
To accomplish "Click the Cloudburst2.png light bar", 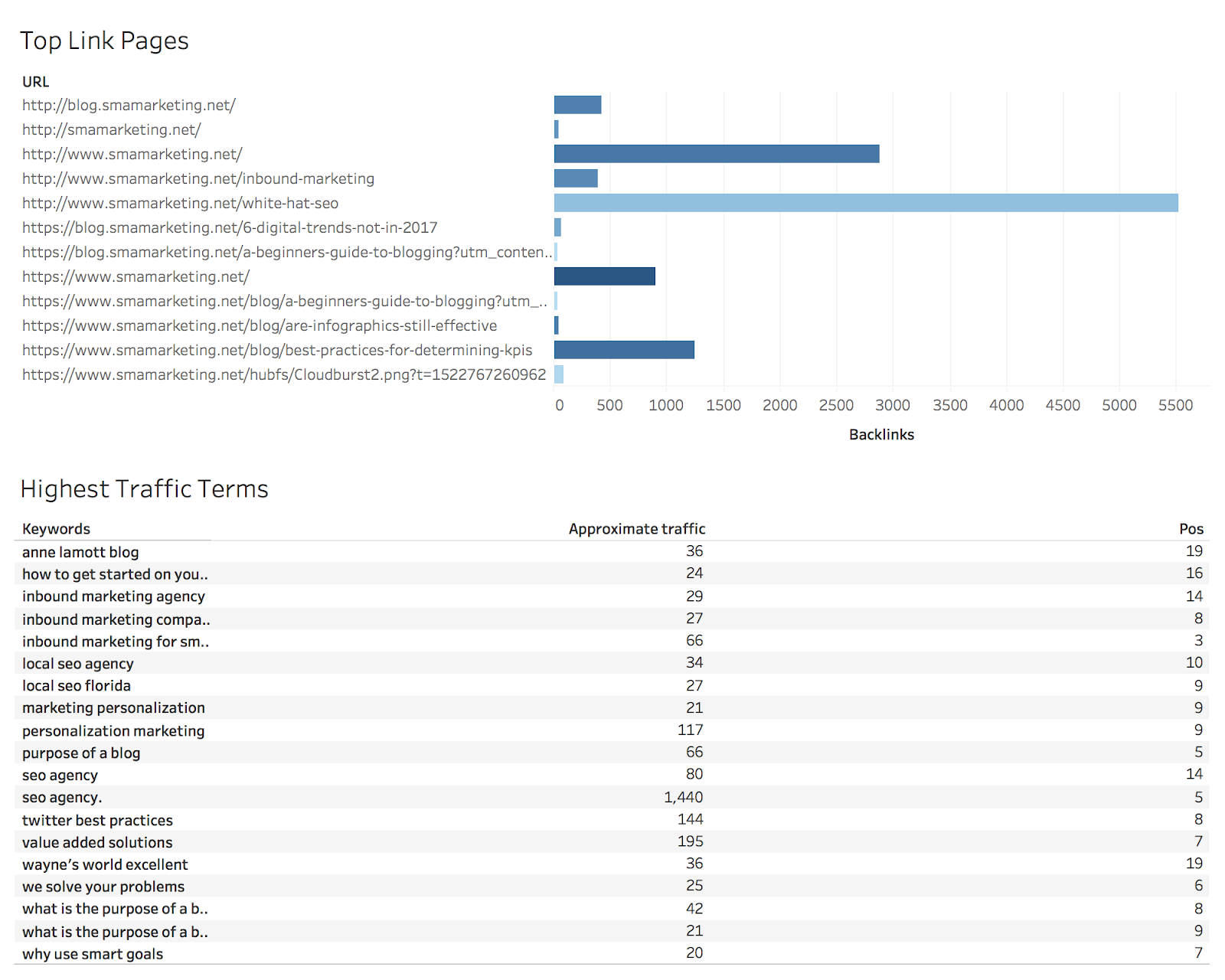I will (559, 374).
